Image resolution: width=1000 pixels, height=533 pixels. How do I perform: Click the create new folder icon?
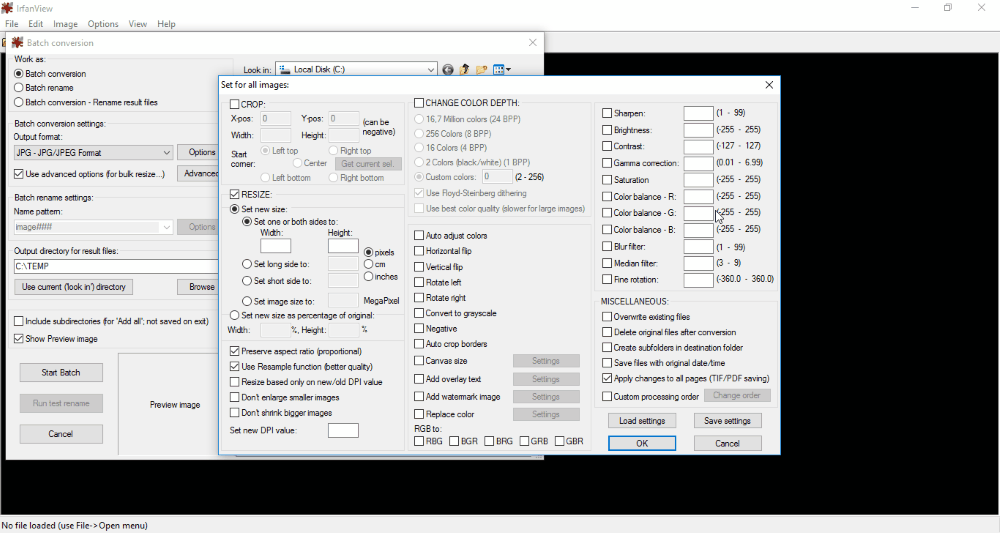(482, 69)
